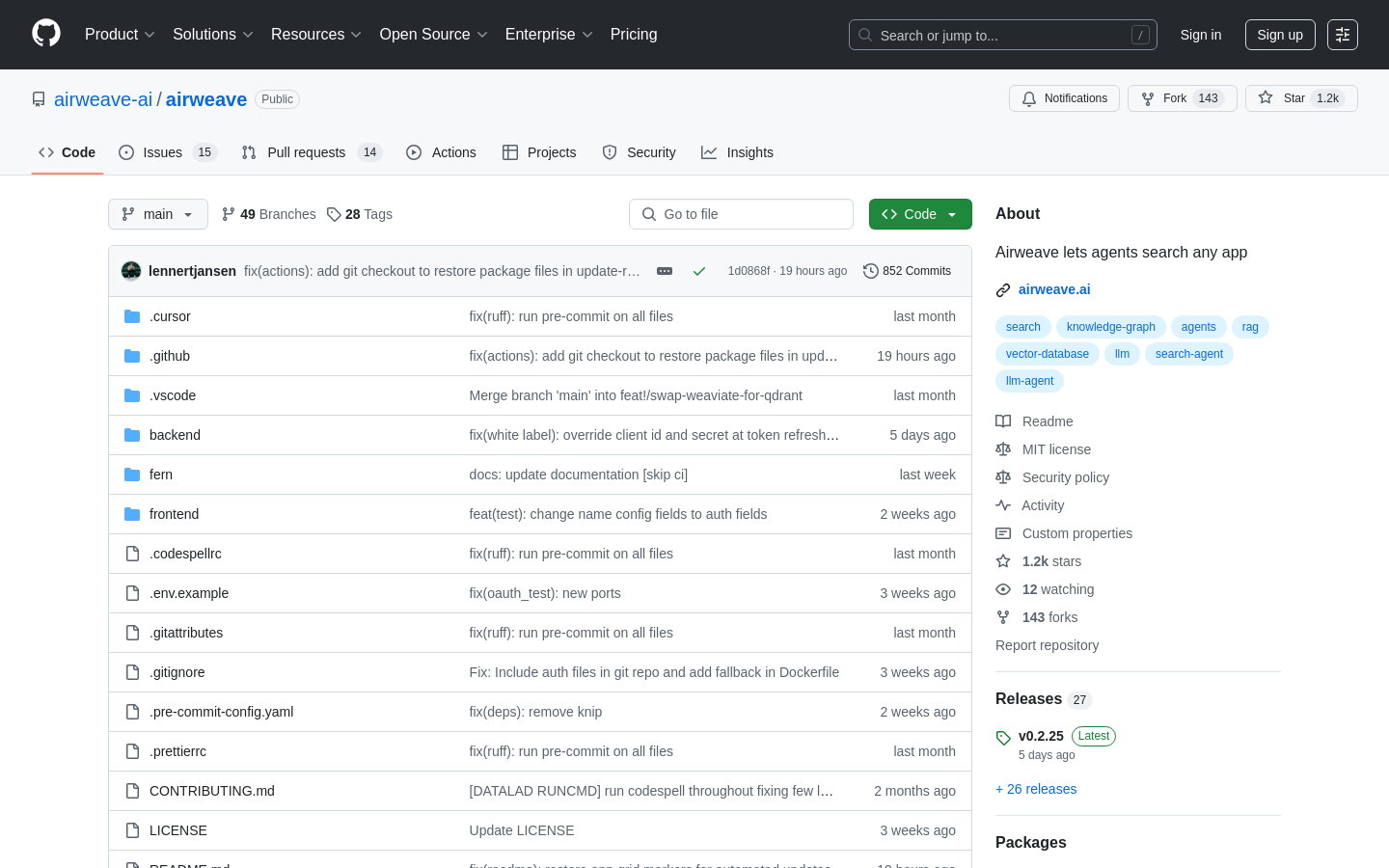This screenshot has width=1389, height=868.
Task: Open the 852 Commits history link
Action: (907, 271)
